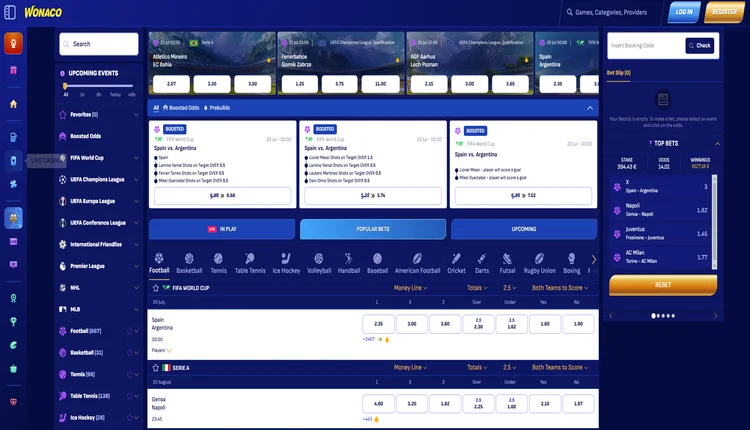
Task: Expand the Favorites section in sidebar
Action: coord(136,114)
